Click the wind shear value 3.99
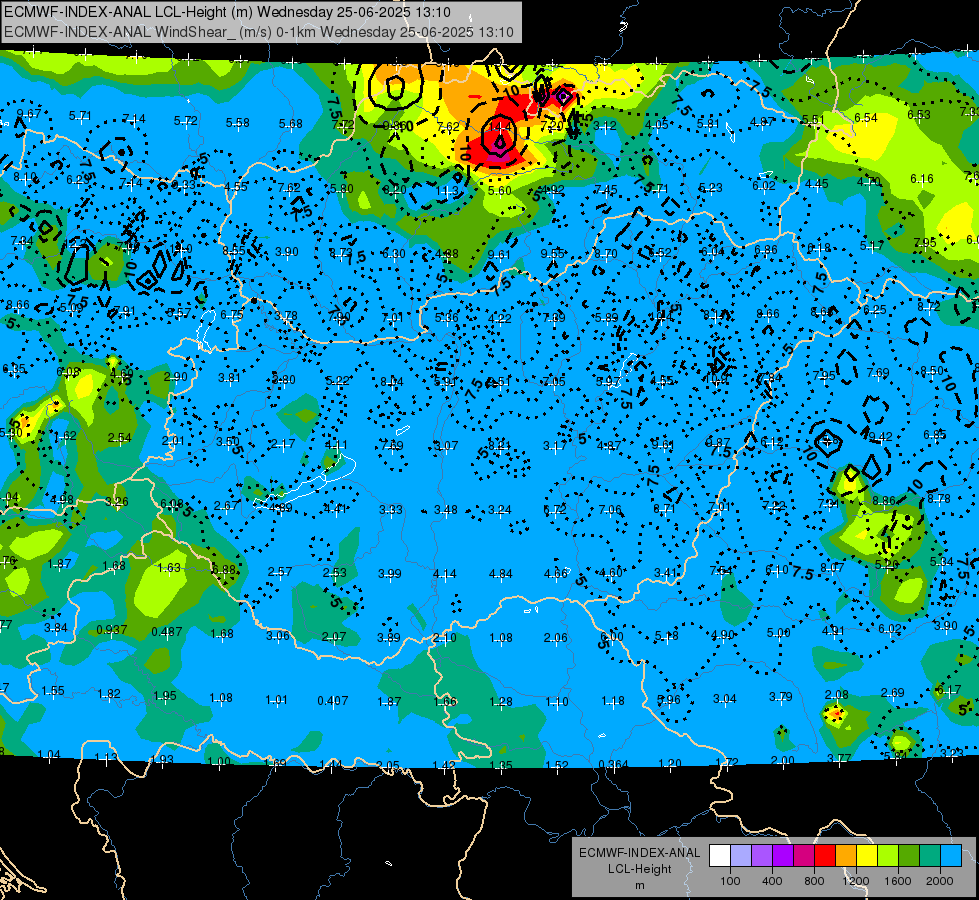The height and width of the screenshot is (900, 979). pyautogui.click(x=390, y=573)
